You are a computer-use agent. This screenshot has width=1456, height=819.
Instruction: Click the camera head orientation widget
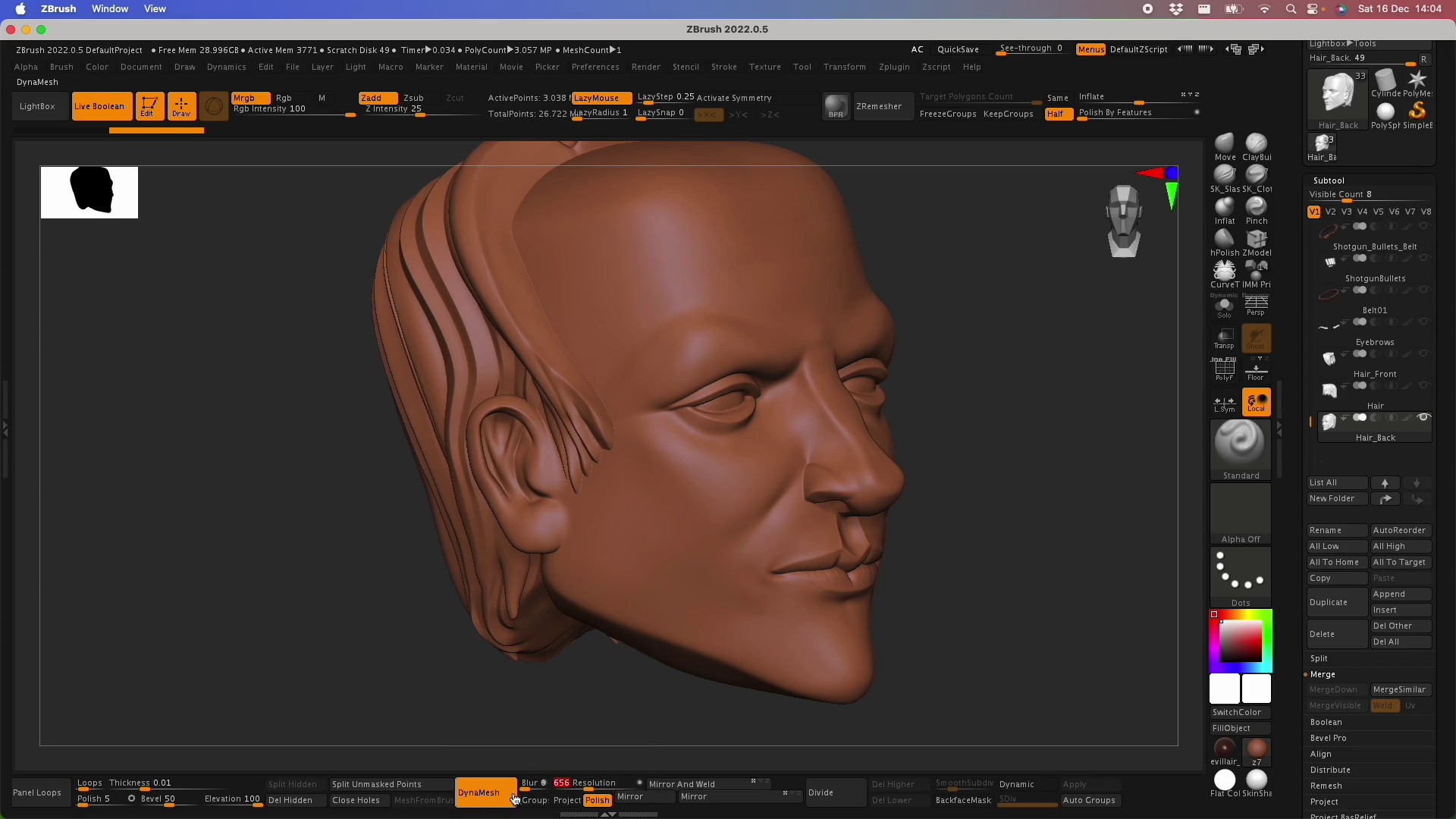point(1123,220)
